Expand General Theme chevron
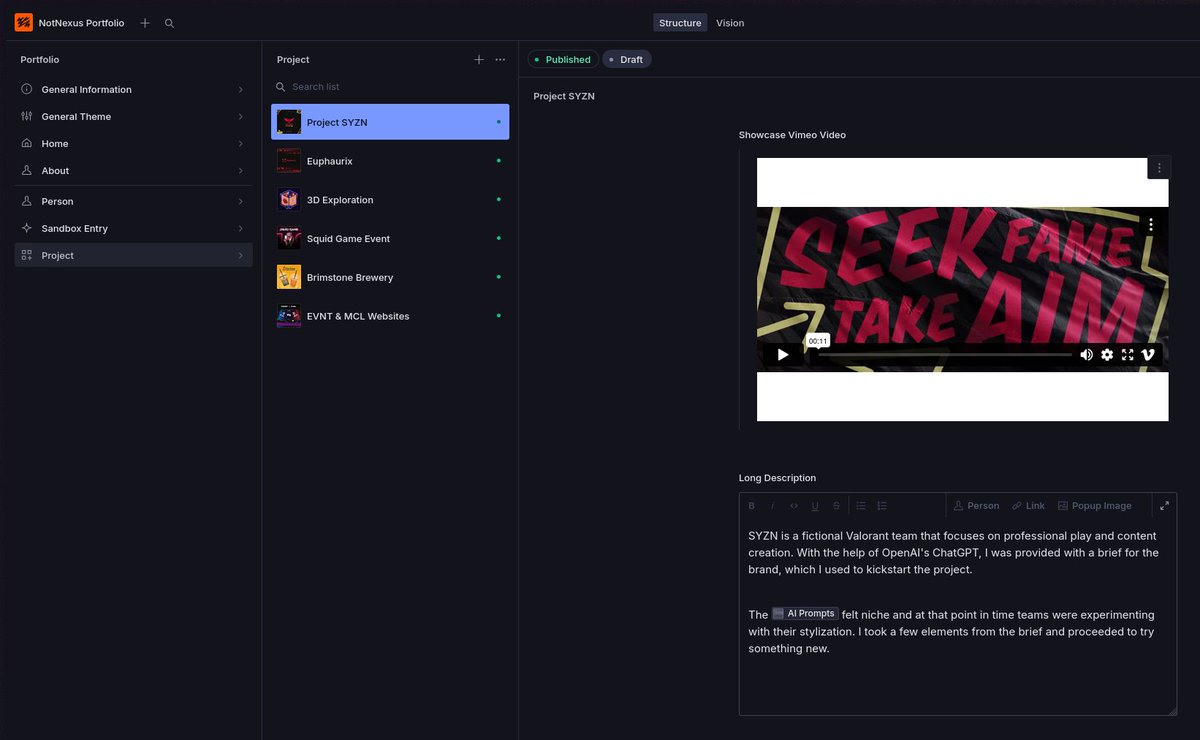The width and height of the screenshot is (1200, 740). [241, 117]
